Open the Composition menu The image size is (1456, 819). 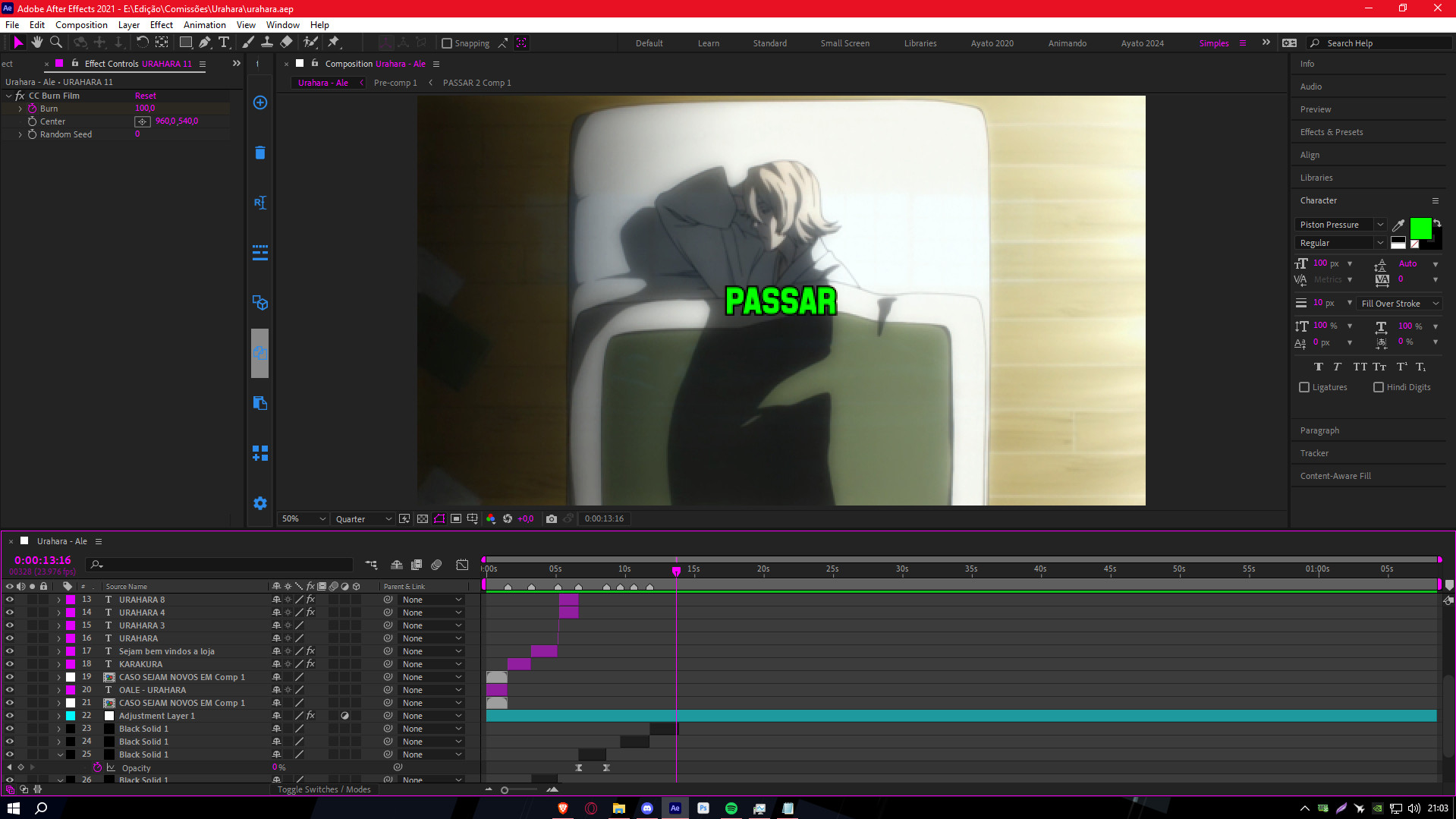[81, 25]
